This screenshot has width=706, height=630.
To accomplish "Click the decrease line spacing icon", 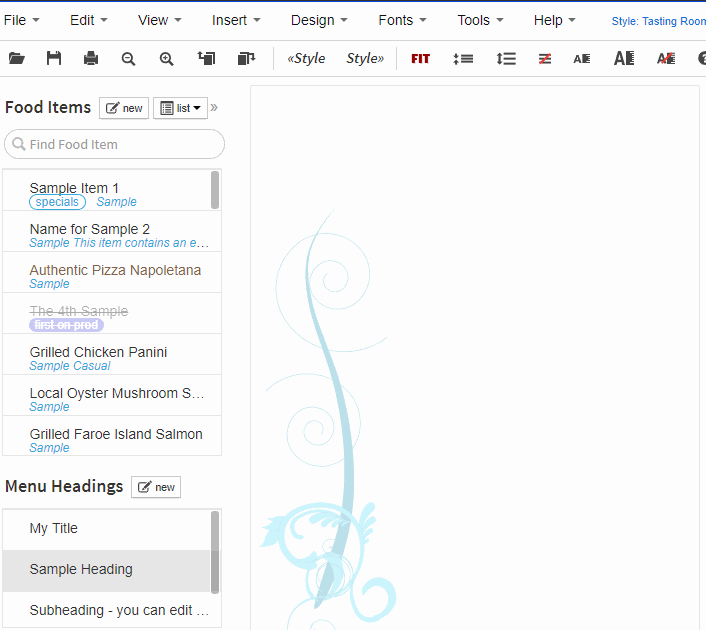I will tap(463, 59).
